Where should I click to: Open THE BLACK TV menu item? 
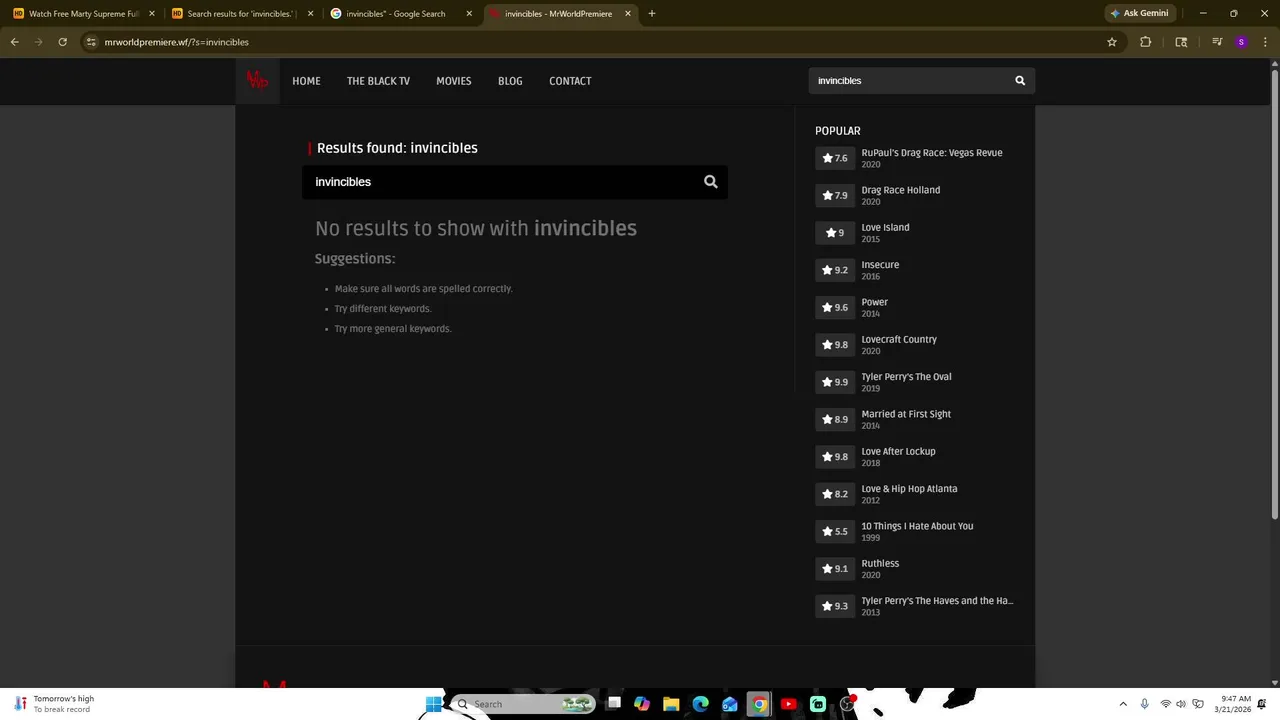pyautogui.click(x=378, y=81)
